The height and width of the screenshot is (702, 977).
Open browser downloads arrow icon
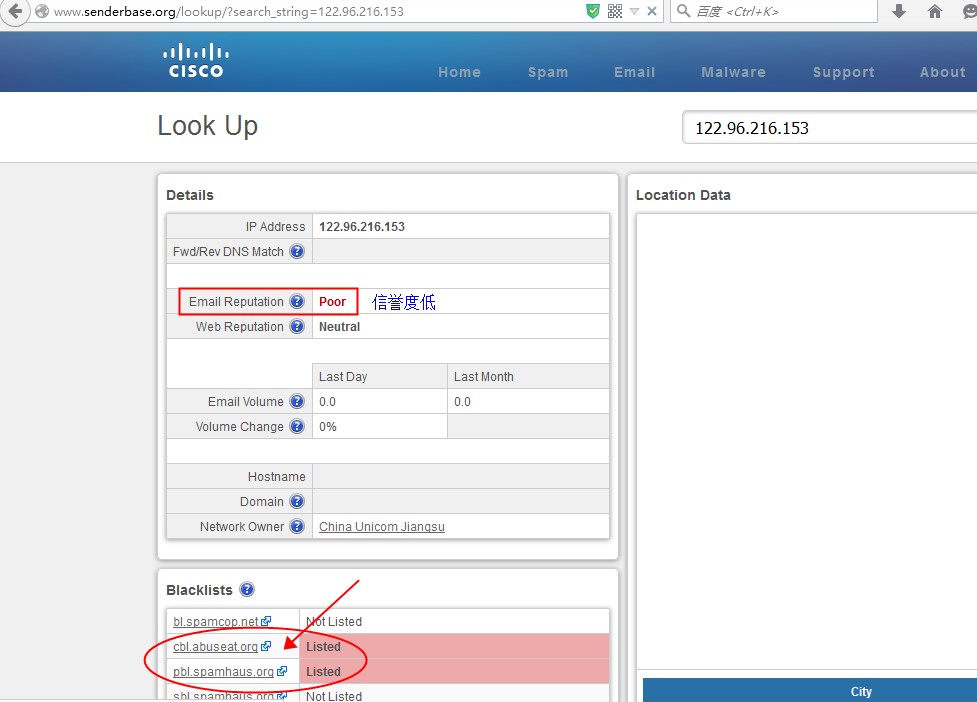click(899, 11)
